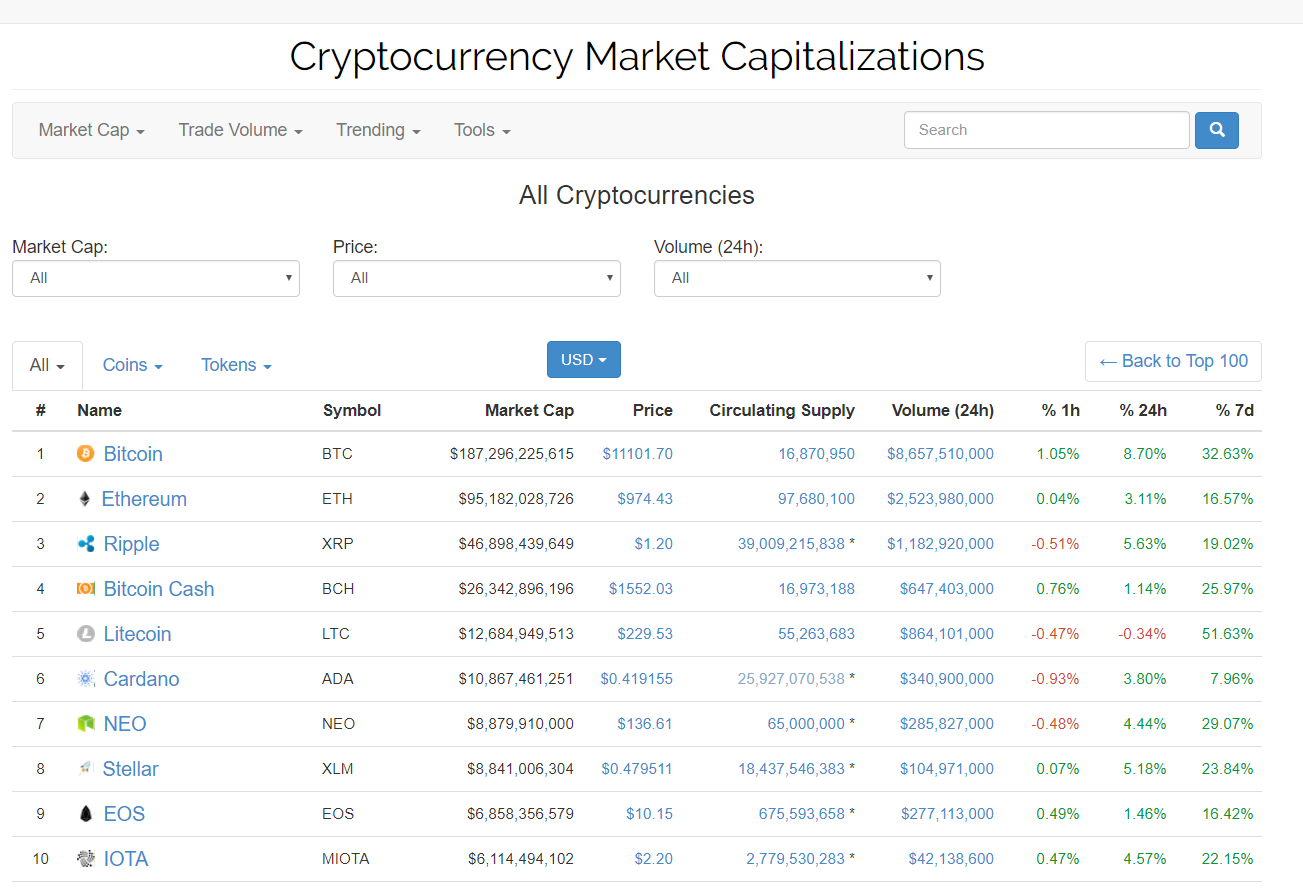Click the Bitcoin Cash logo icon

(x=86, y=589)
